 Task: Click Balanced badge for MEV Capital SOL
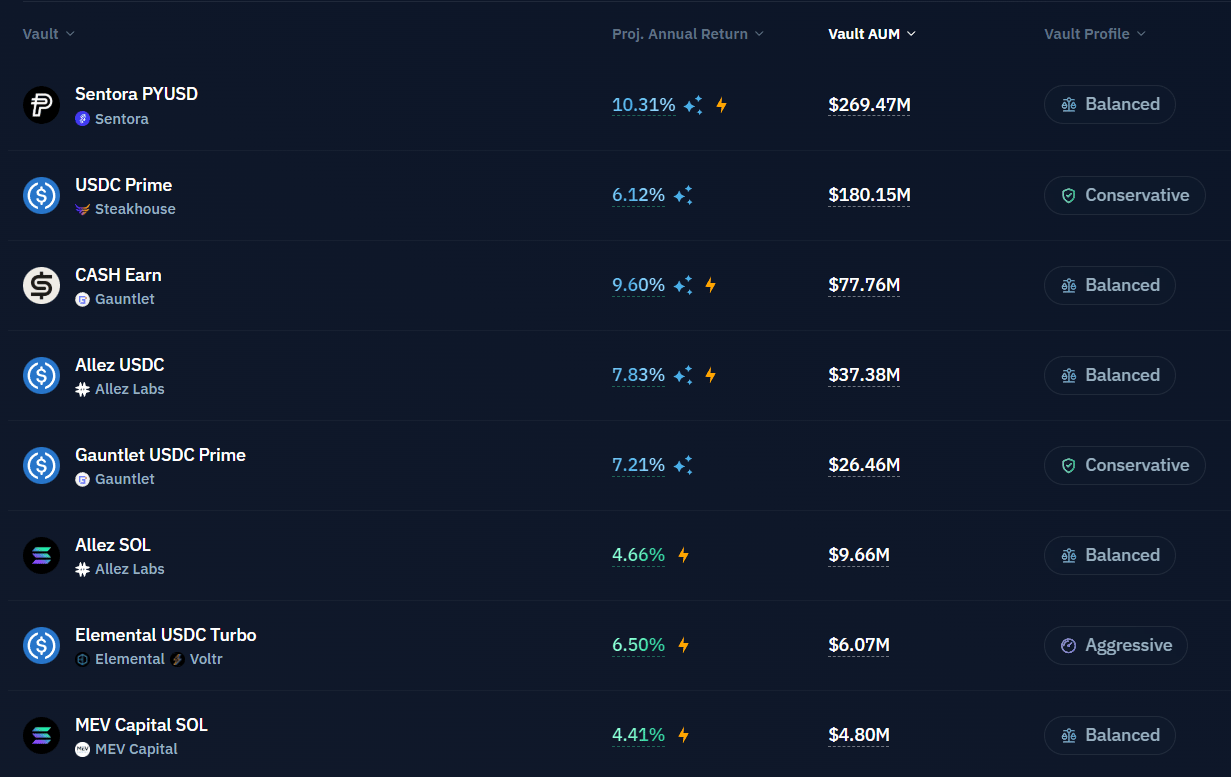1109,735
